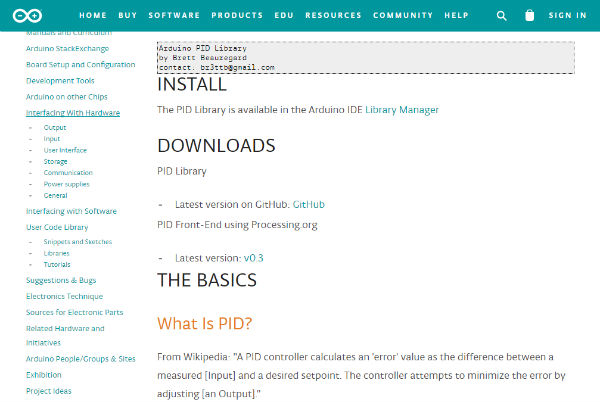Image resolution: width=600 pixels, height=402 pixels.
Task: Collapse Interfacing With Hardware section
Action: (73, 113)
